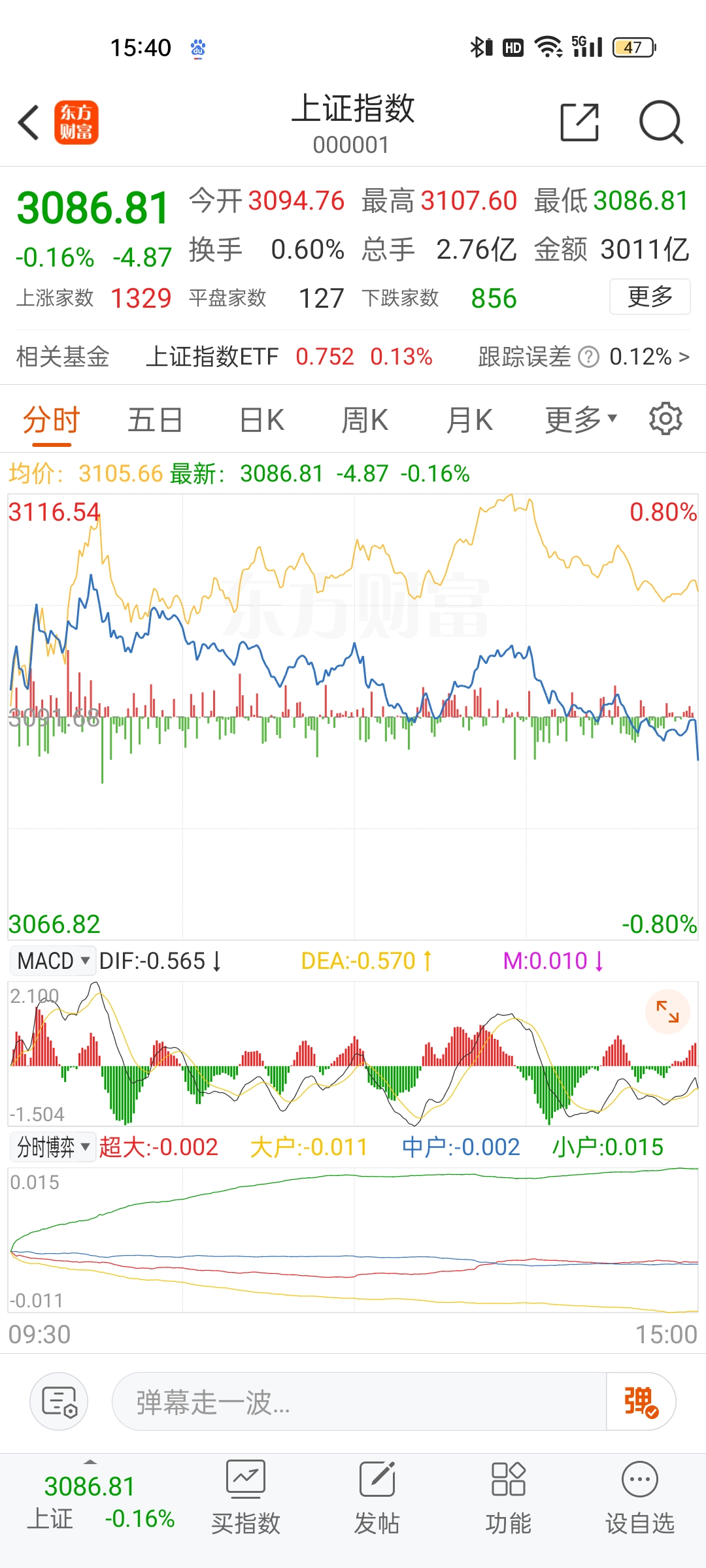Tap the 分时博弈 line chart

click(x=353, y=1239)
